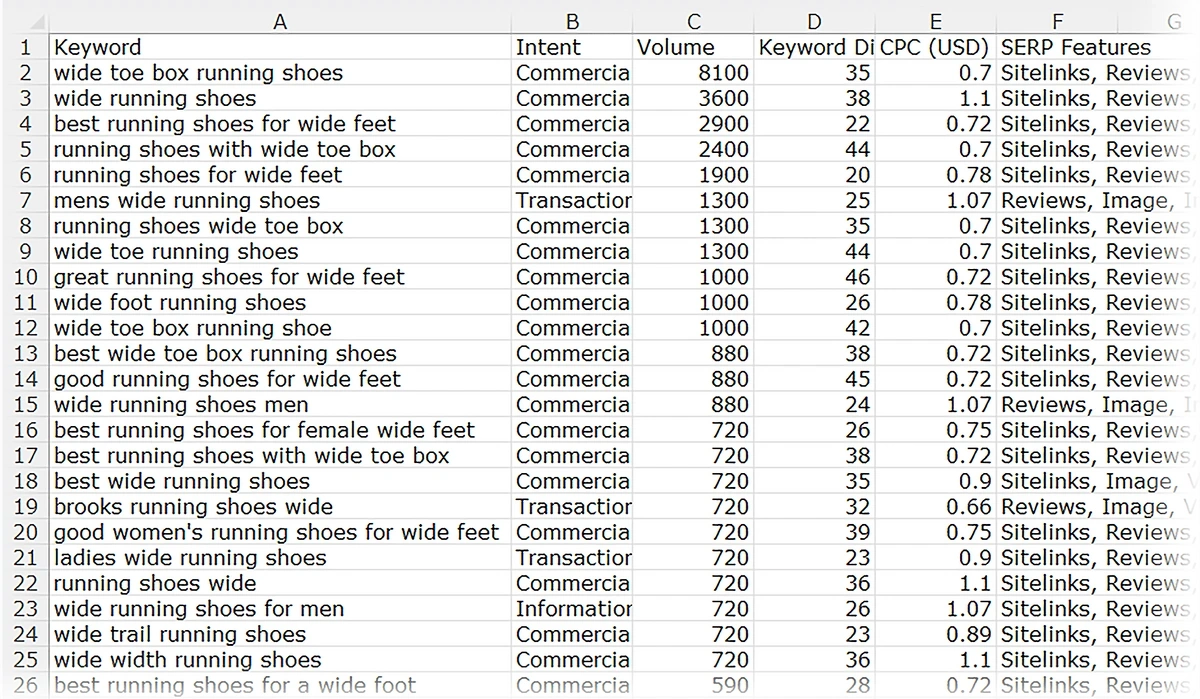This screenshot has height=699, width=1200.
Task: Select cell 'best wide running shoes'
Action: click(280, 481)
